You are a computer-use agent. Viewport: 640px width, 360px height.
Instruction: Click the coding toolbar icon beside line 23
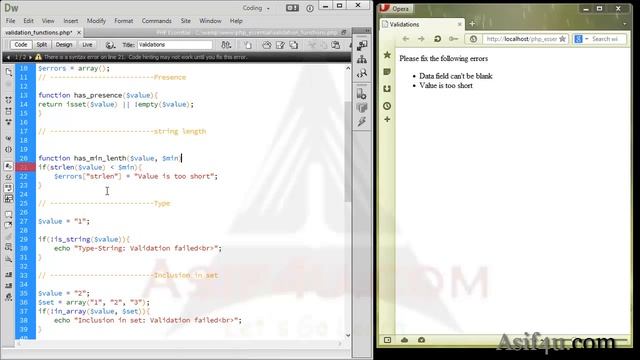pos(9,188)
